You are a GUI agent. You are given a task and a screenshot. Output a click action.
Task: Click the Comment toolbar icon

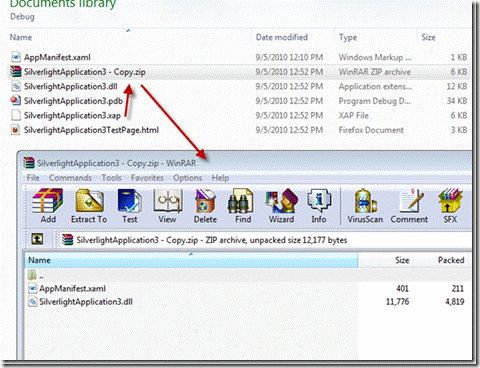click(412, 201)
